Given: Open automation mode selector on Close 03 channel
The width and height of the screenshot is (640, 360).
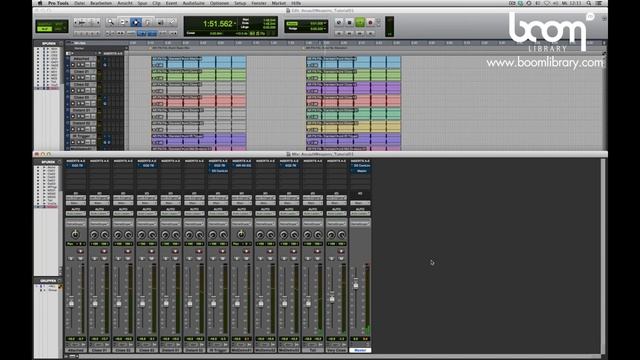Looking at the screenshot, I should (x=147, y=213).
